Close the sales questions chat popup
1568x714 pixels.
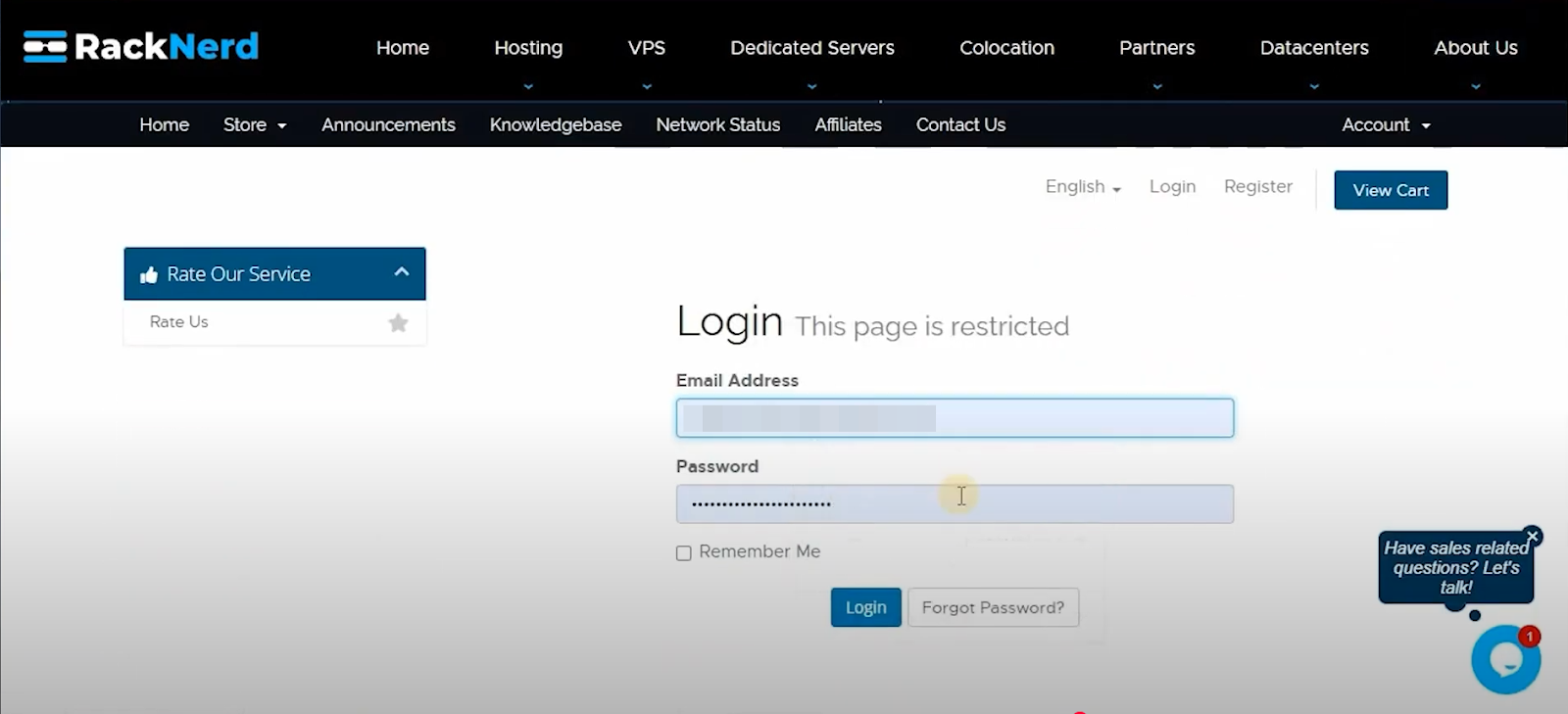point(1533,536)
